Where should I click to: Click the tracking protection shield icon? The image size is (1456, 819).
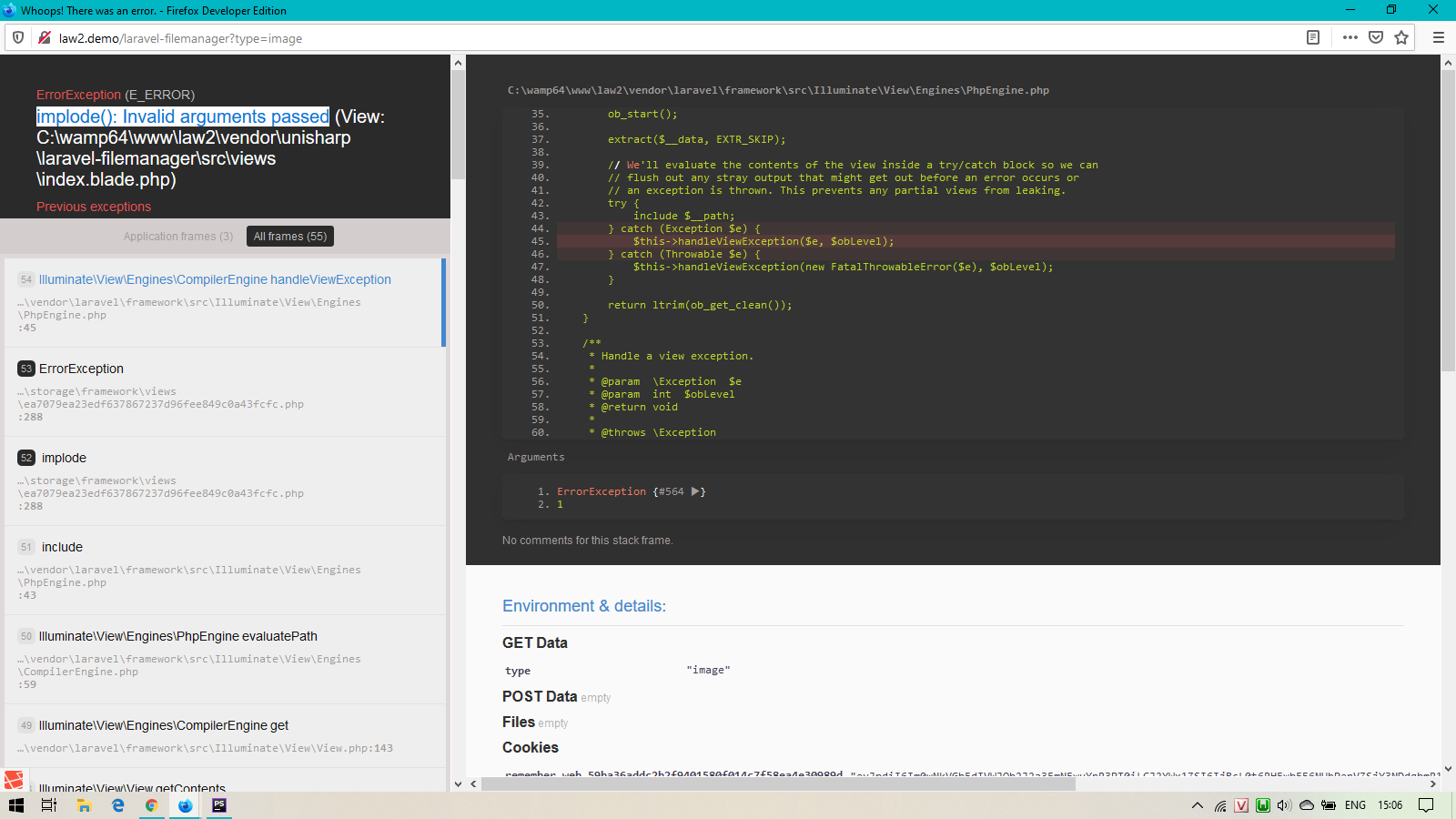pos(17,37)
